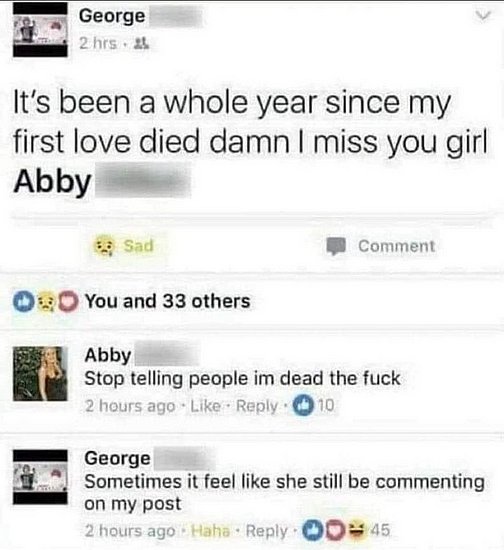Reply to George's comment
The image size is (504, 550).
[x=267, y=531]
